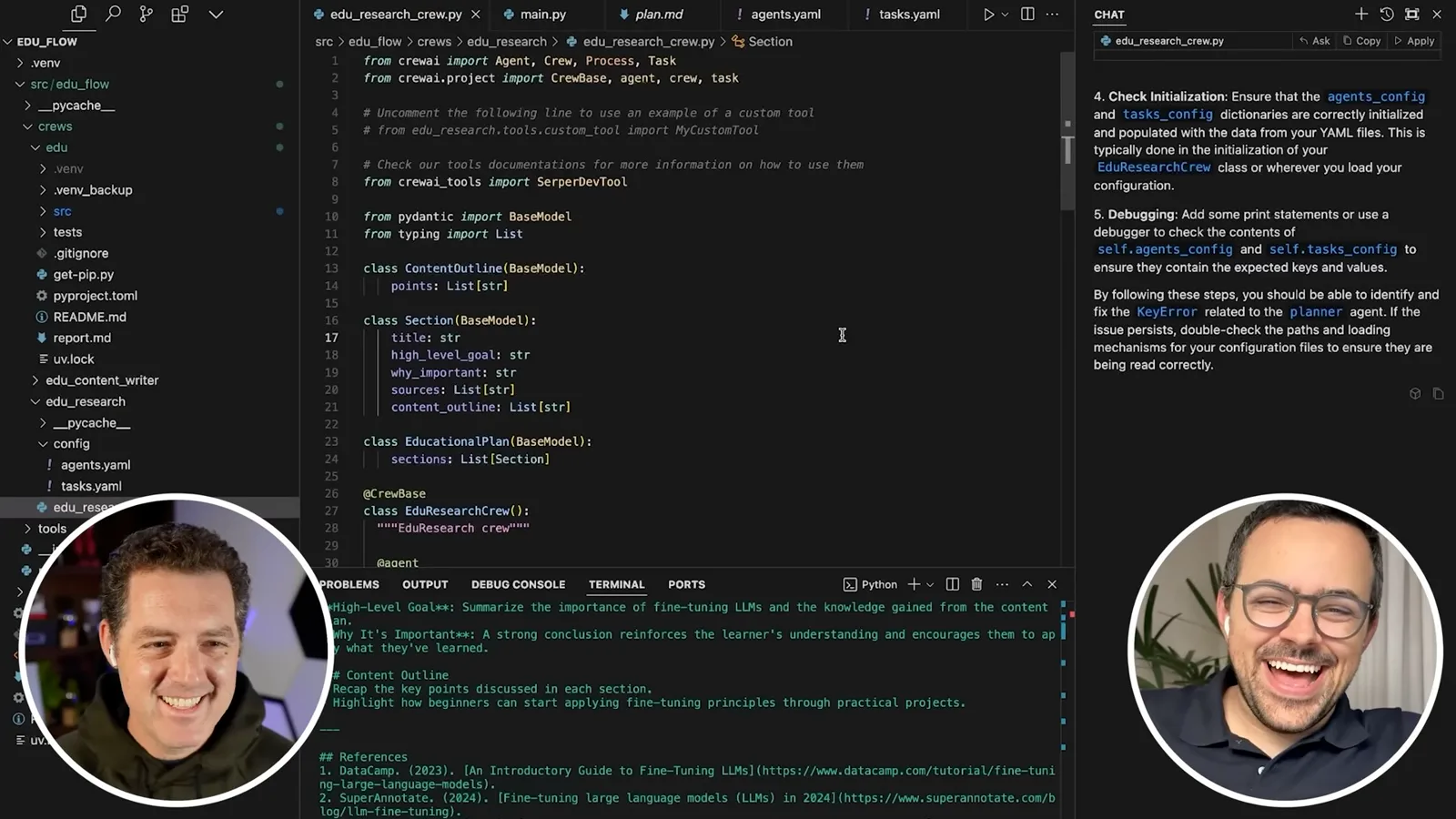Kill terminal with the trash icon
1456x819 pixels.
pos(976,584)
